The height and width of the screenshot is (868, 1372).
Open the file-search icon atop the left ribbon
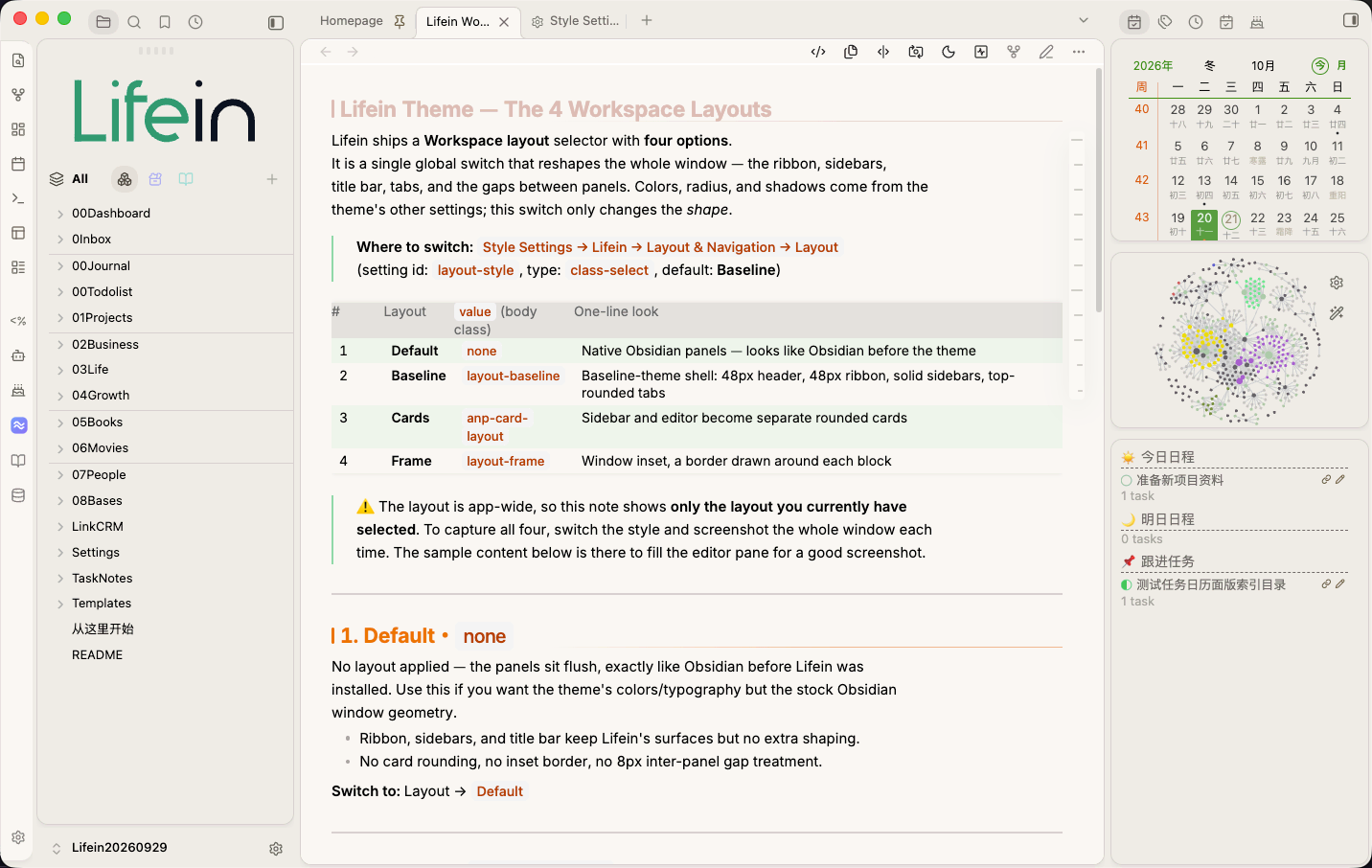18,60
